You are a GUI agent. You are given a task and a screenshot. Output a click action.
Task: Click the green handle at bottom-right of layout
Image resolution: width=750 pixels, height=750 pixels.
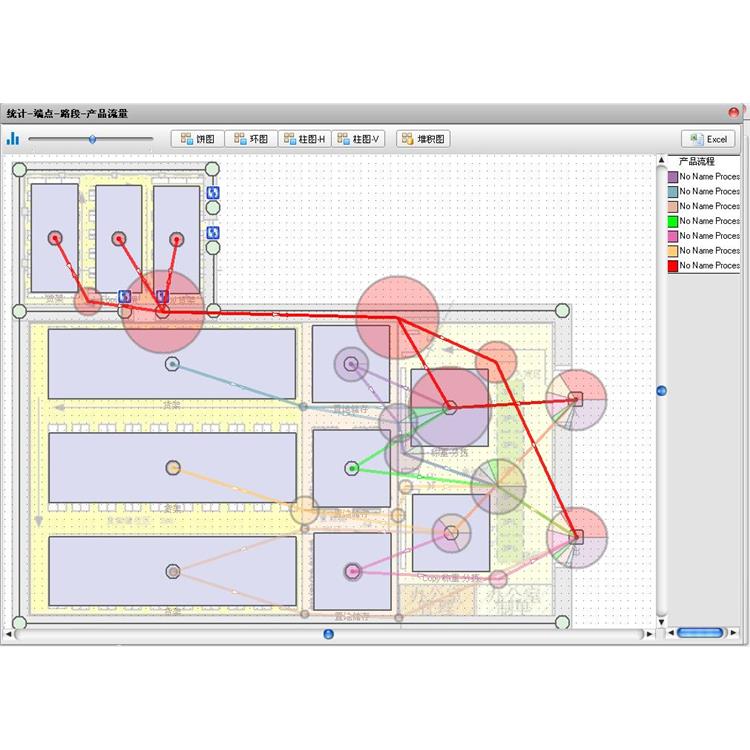click(x=562, y=622)
